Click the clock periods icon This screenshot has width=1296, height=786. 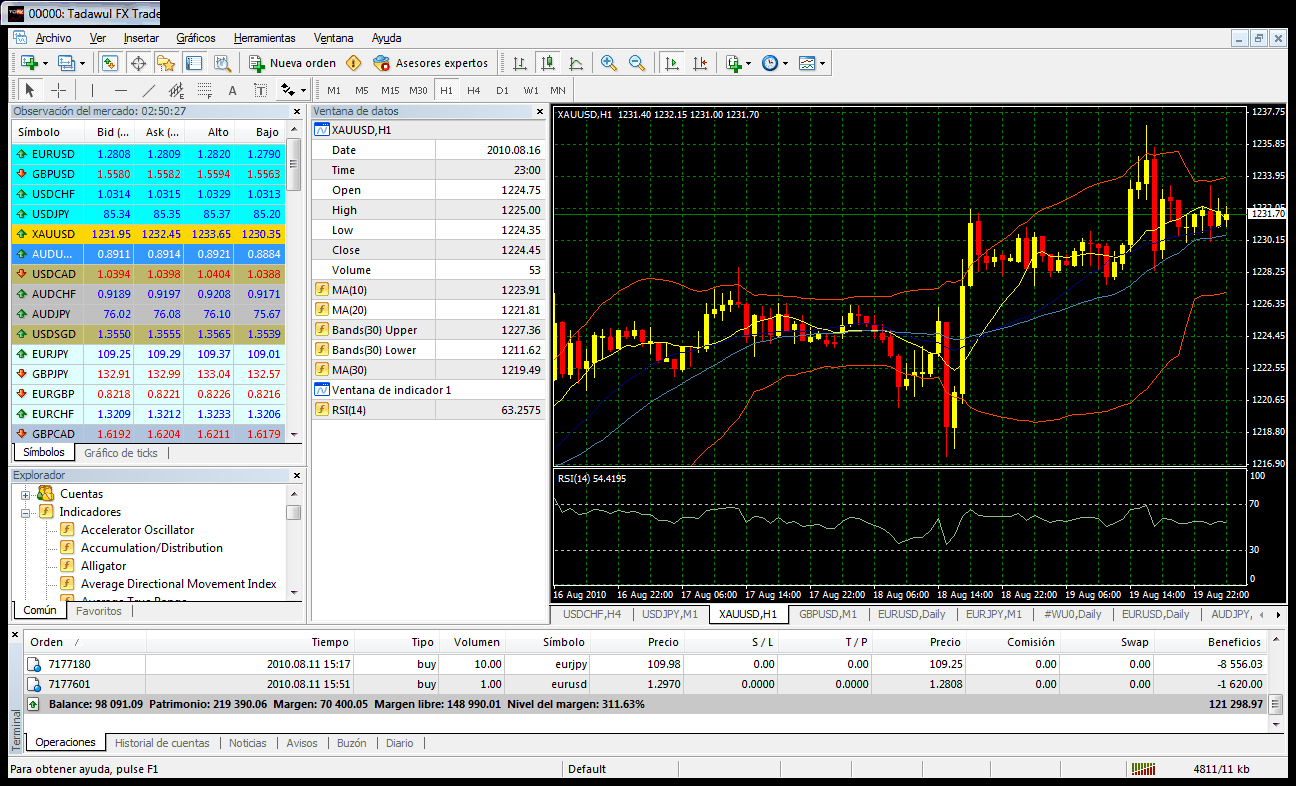pos(769,63)
